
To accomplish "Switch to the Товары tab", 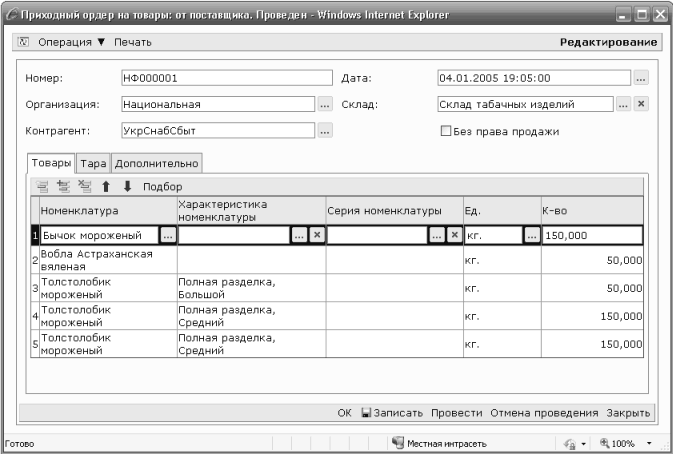I will 51,163.
